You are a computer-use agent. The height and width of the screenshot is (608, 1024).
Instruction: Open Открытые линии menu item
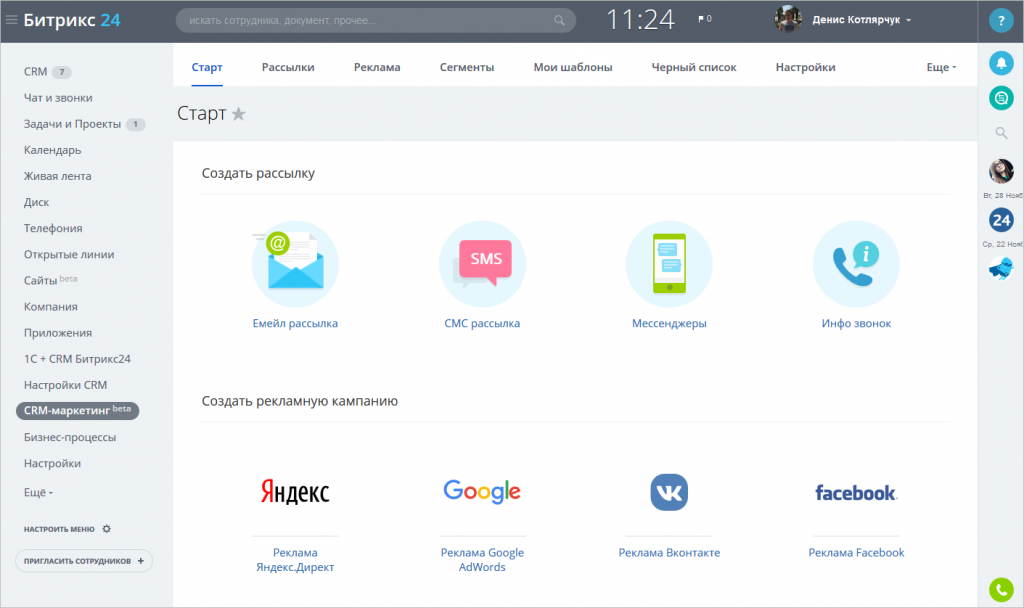point(69,255)
